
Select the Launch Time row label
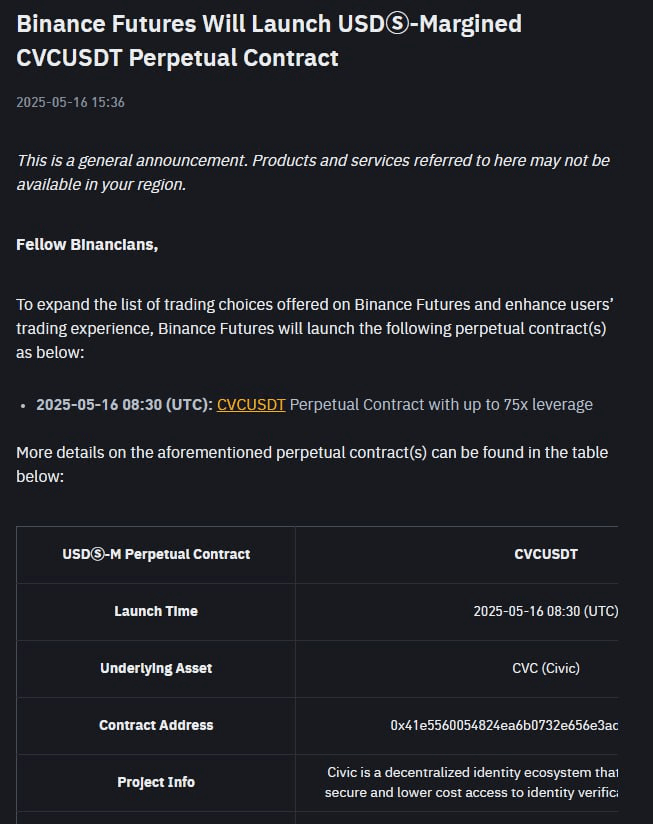point(156,611)
